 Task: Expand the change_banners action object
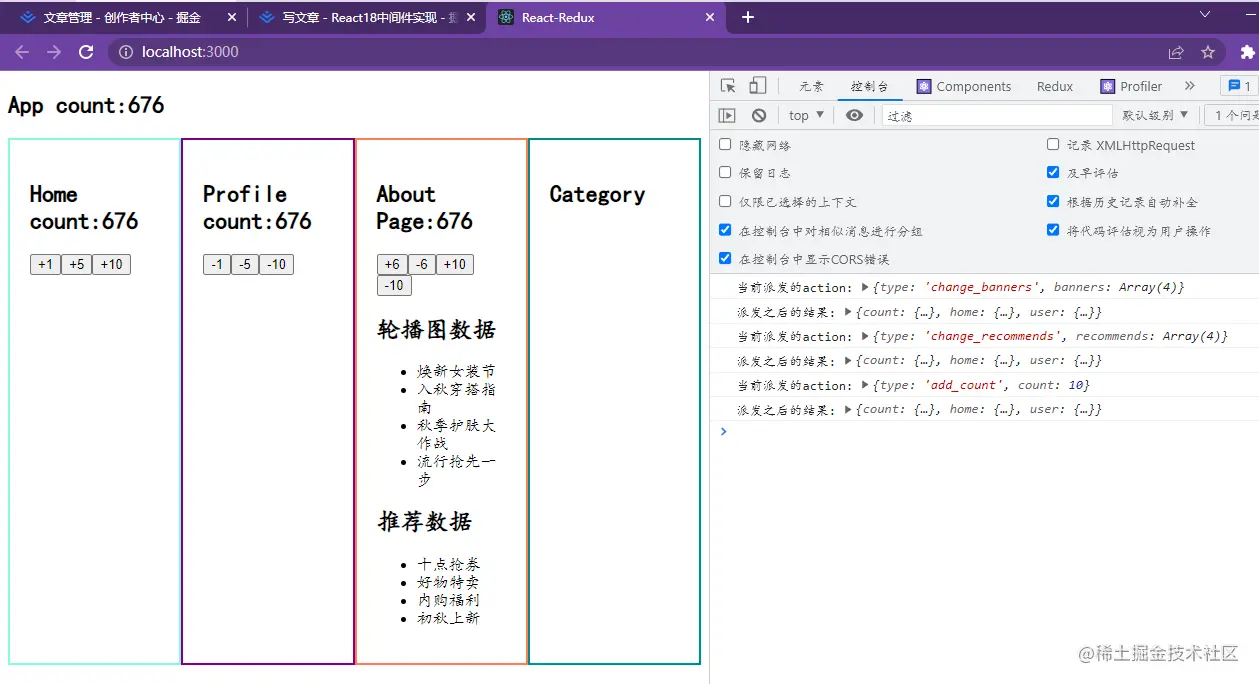866,287
